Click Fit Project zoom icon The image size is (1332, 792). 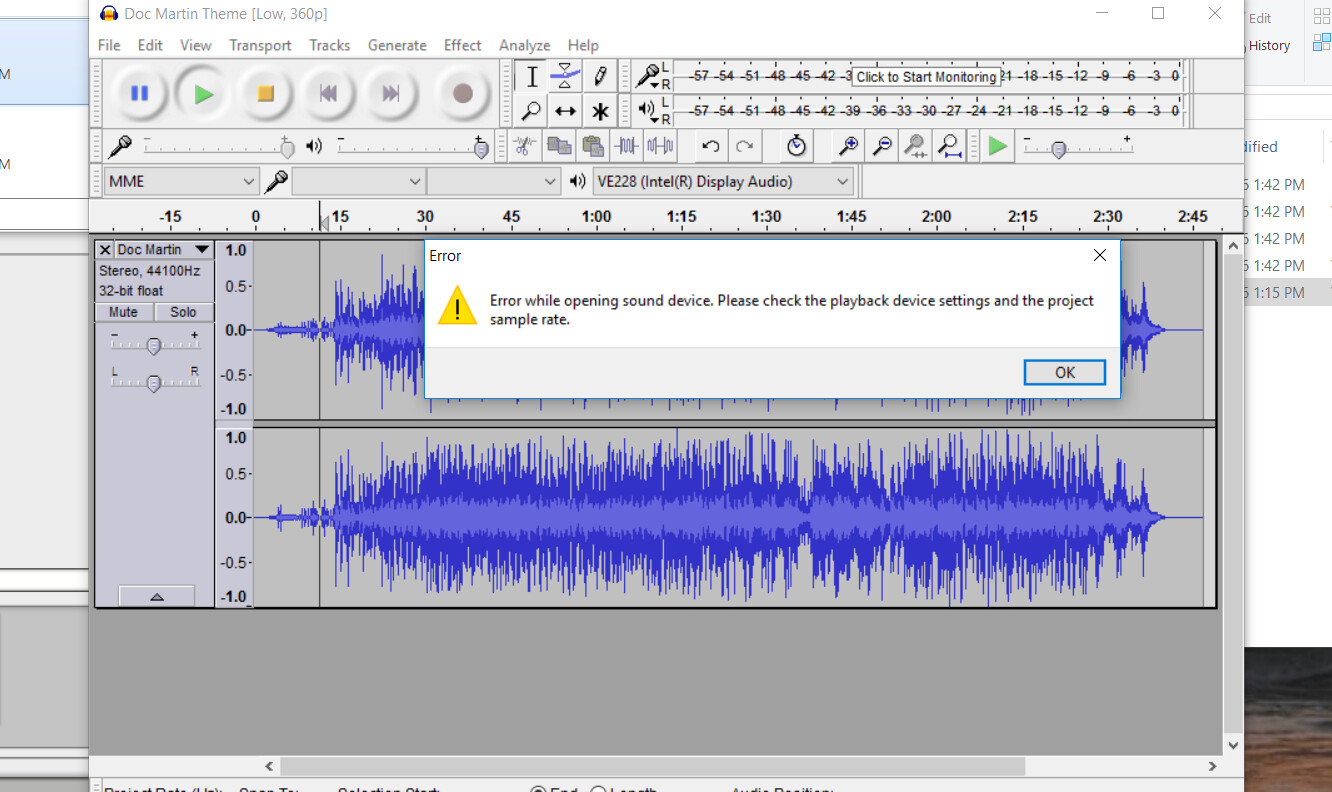pos(949,146)
